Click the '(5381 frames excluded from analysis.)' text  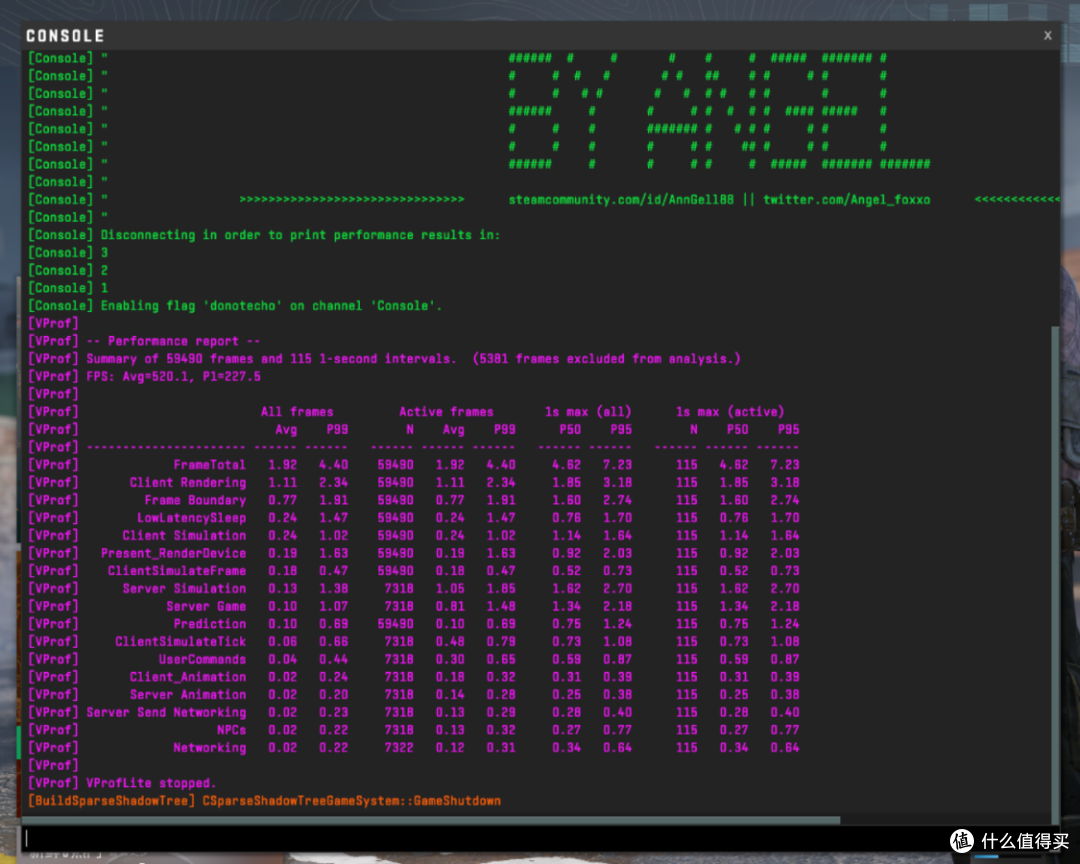point(606,359)
